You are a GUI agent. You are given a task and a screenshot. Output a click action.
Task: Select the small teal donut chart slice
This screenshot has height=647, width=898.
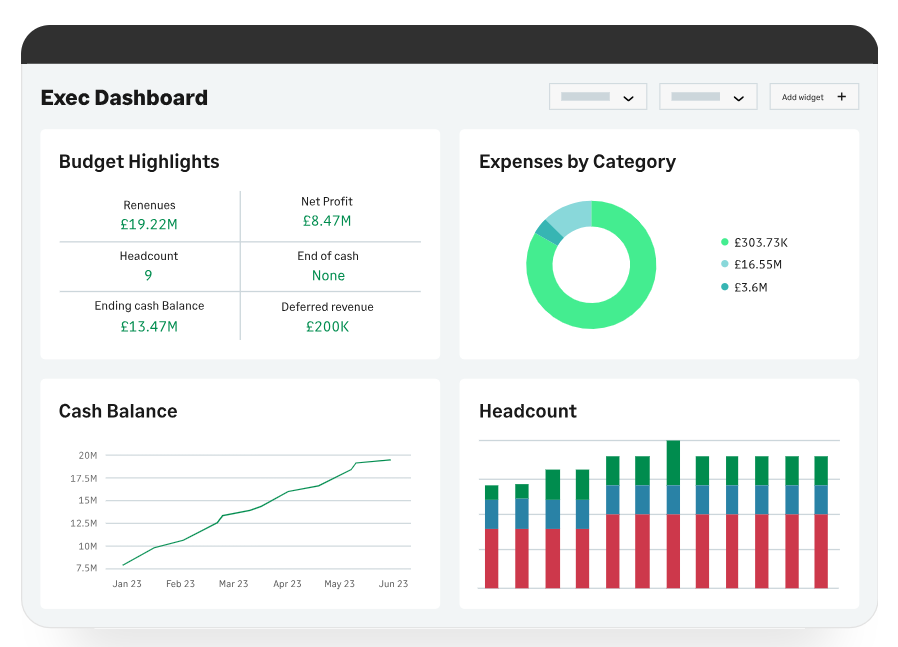point(545,232)
